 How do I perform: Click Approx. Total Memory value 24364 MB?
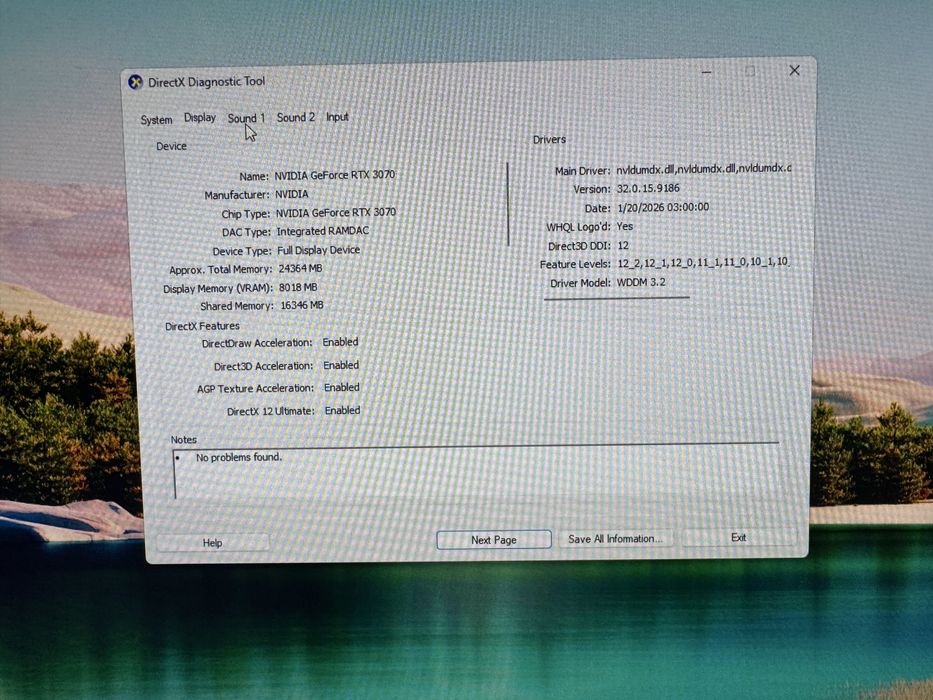pyautogui.click(x=300, y=268)
